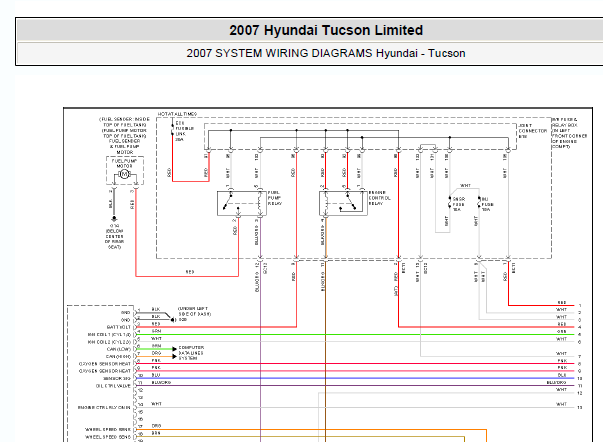
Task: Click continuation number 13 at right edge
Action: coord(580,408)
